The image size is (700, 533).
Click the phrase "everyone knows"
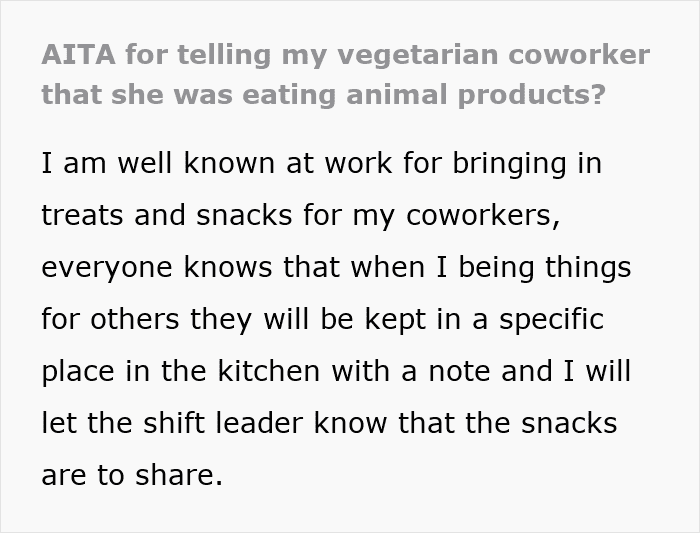(x=160, y=267)
